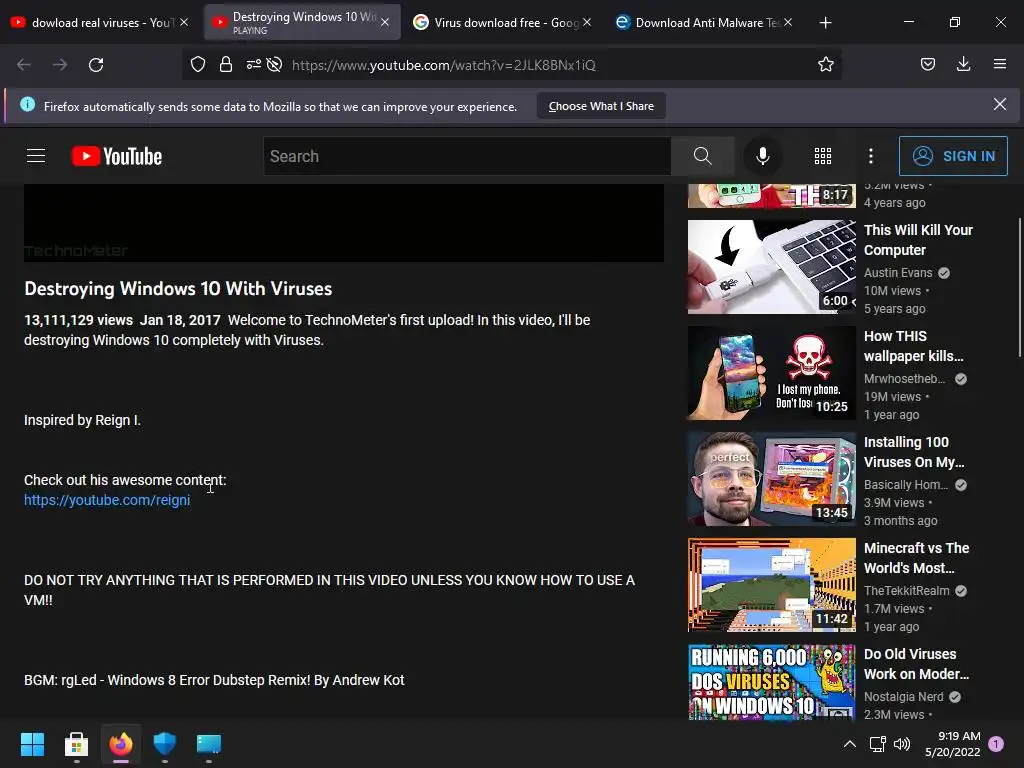This screenshot has width=1024, height=768.
Task: Close the 'Virus download free' tab
Action: 587,22
